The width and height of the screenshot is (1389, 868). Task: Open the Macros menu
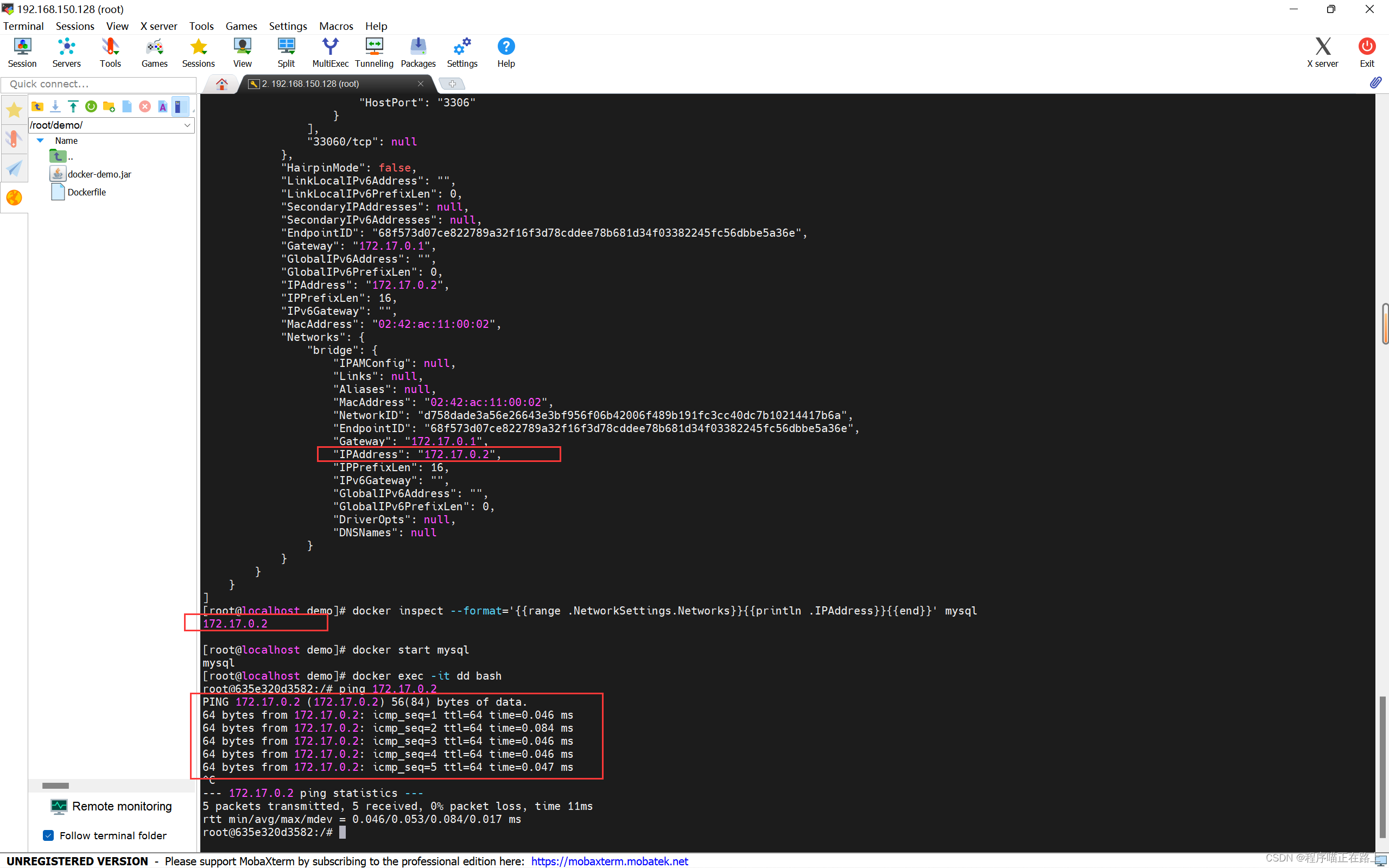point(336,26)
